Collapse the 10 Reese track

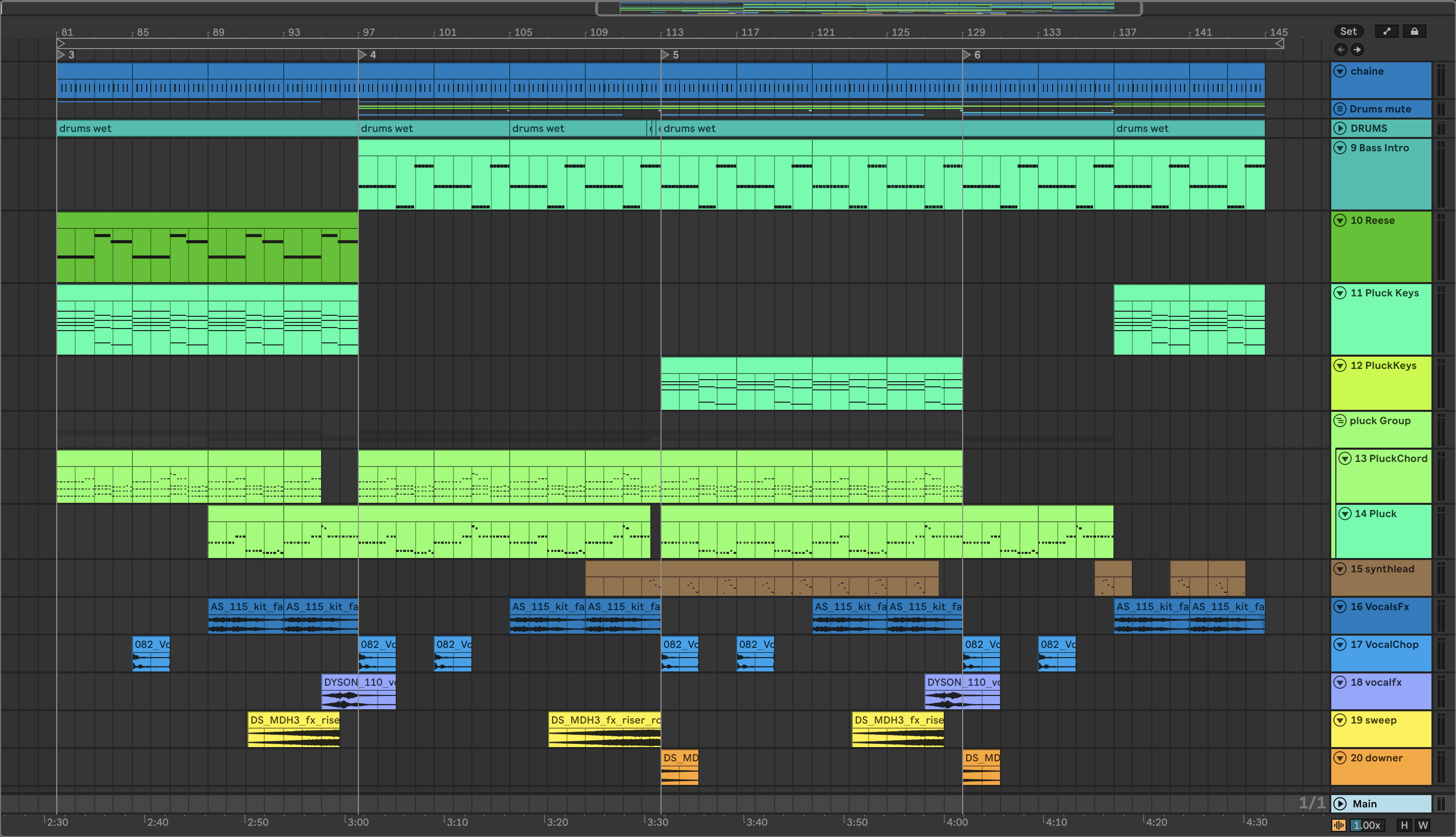click(1340, 220)
